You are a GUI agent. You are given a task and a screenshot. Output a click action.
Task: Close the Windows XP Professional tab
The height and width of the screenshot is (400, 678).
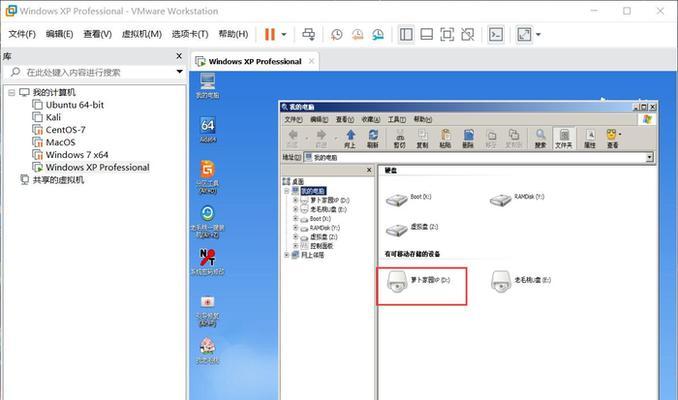click(x=311, y=61)
